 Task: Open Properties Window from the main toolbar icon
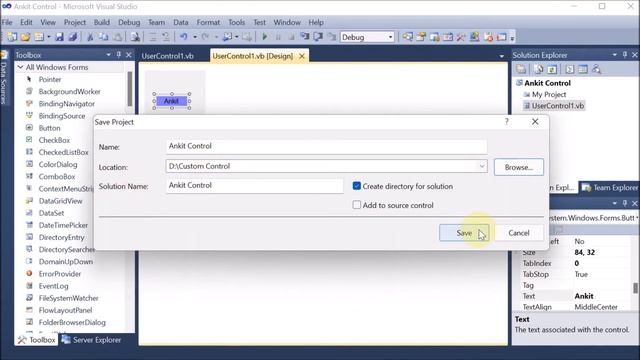(421, 37)
